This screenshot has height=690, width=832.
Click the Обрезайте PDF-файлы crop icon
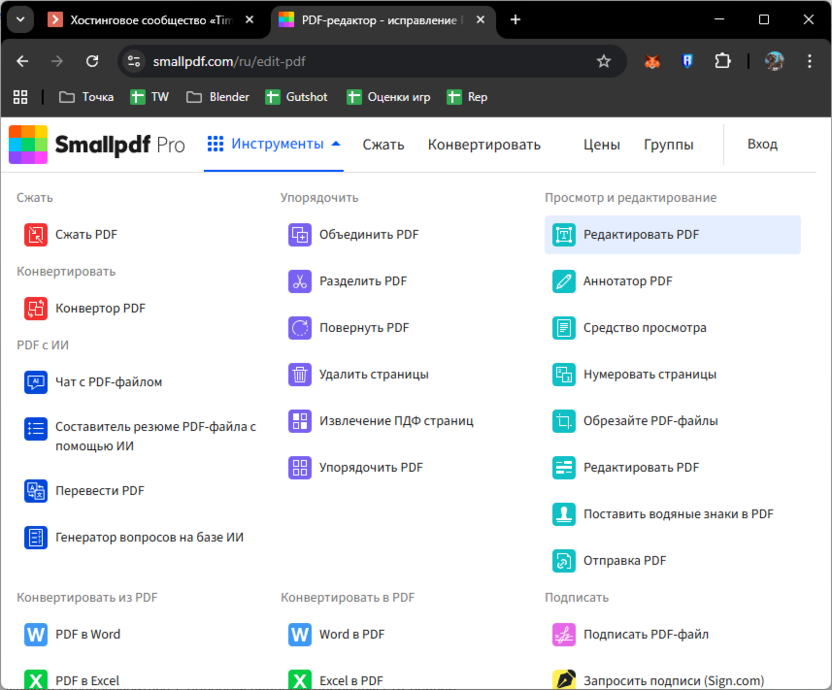coord(564,421)
